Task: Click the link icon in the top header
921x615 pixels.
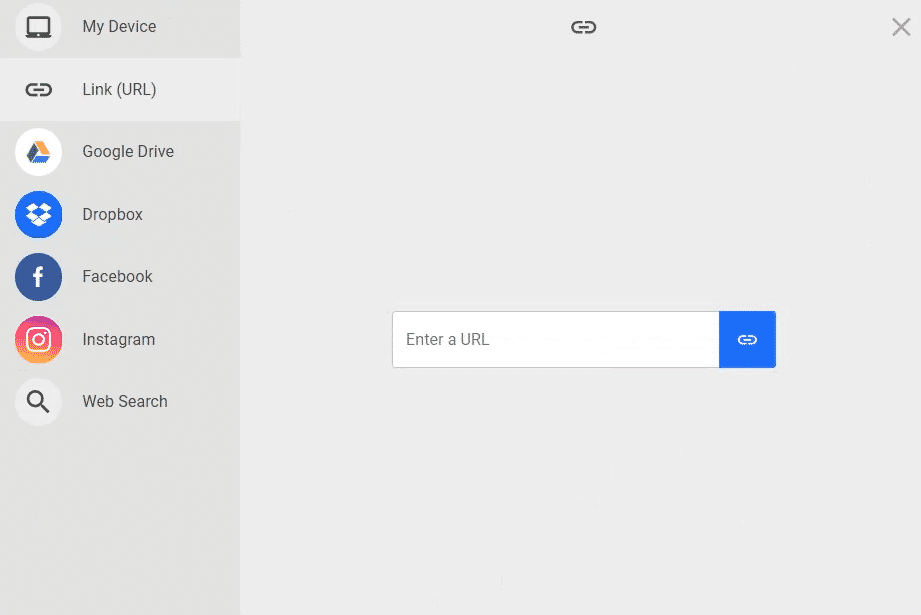Action: pyautogui.click(x=583, y=27)
